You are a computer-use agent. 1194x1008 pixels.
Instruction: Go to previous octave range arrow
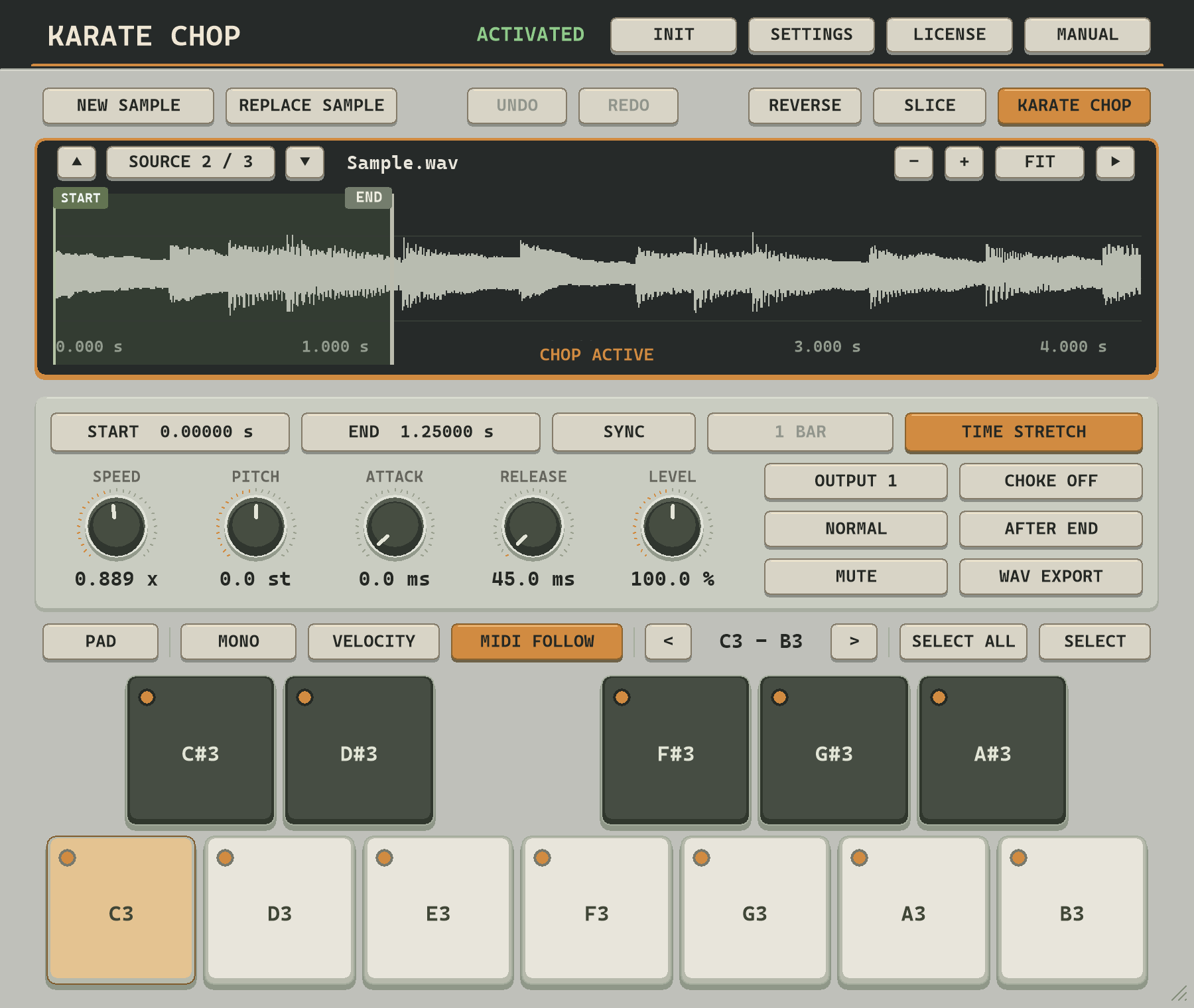click(668, 641)
